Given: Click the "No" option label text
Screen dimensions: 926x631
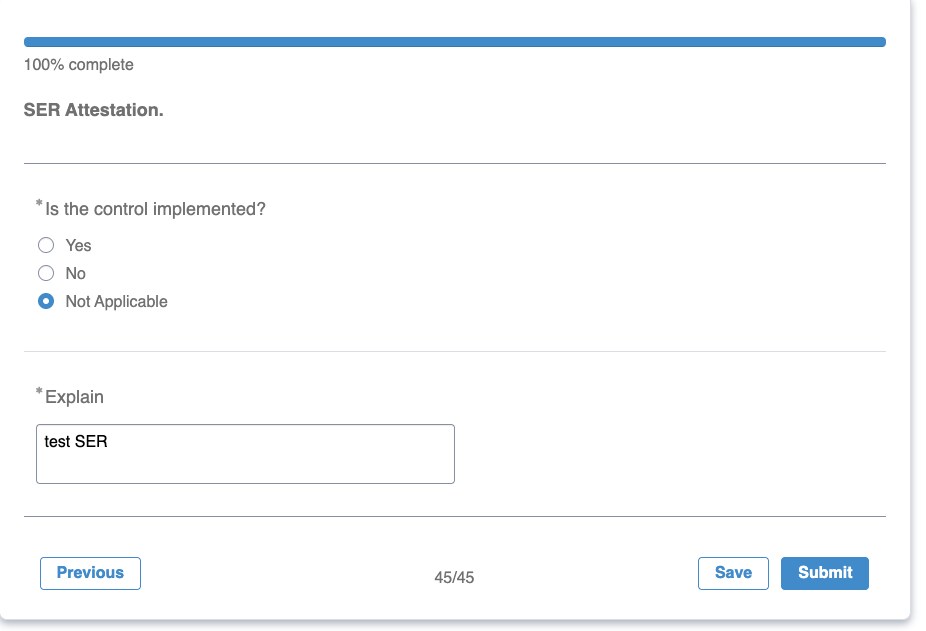Looking at the screenshot, I should pyautogui.click(x=76, y=273).
